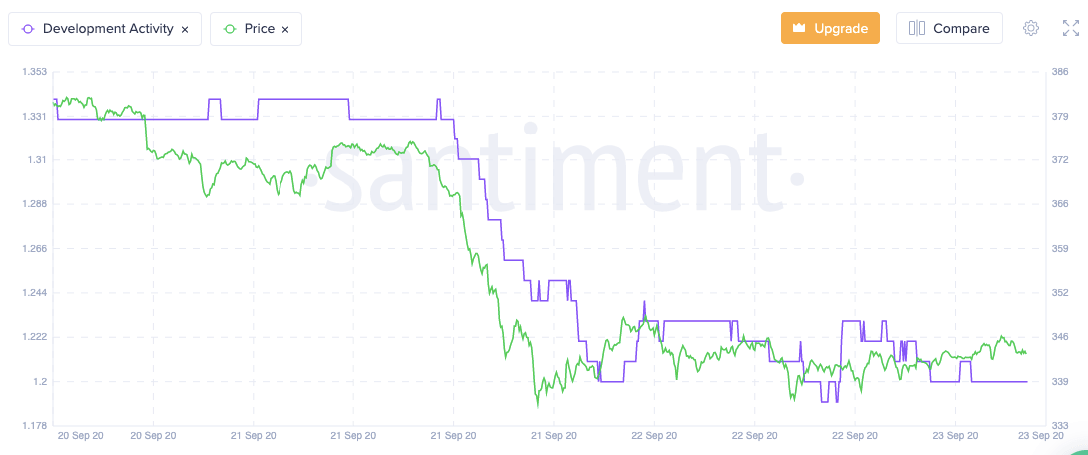
Task: Click the Compare columns icon
Action: [917, 28]
